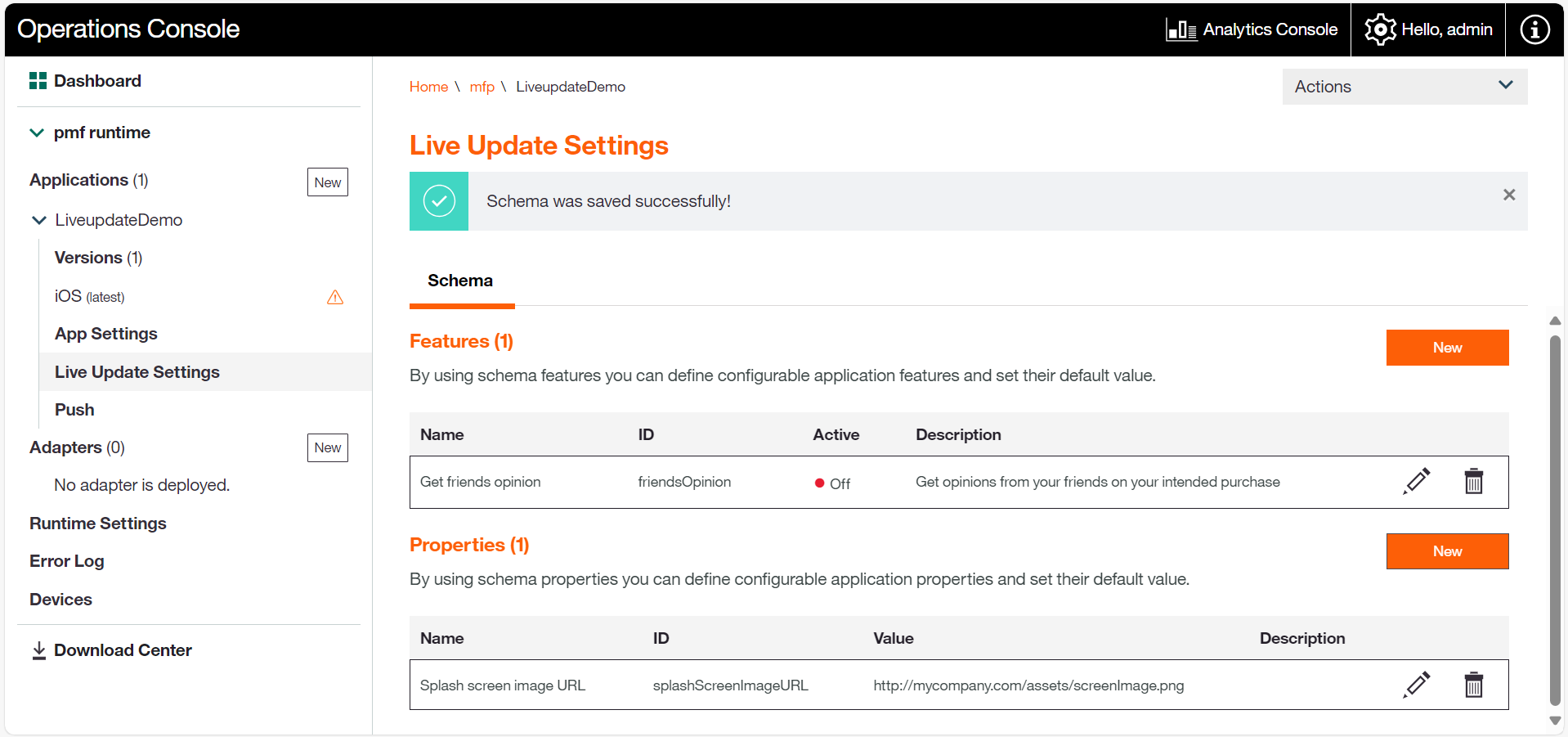
Task: Add a new feature with New button
Action: [x=1446, y=348]
